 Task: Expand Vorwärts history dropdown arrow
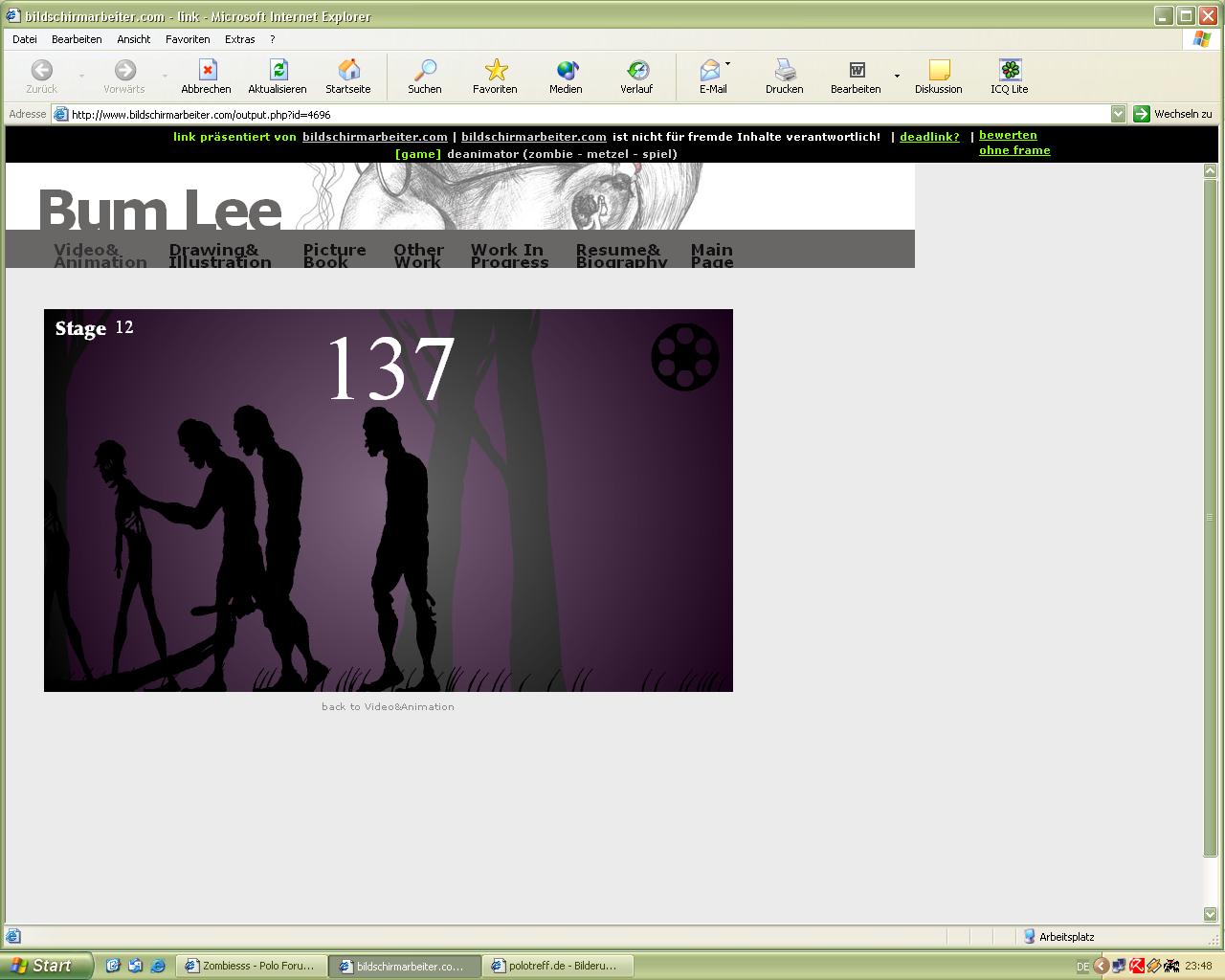pyautogui.click(x=165, y=76)
